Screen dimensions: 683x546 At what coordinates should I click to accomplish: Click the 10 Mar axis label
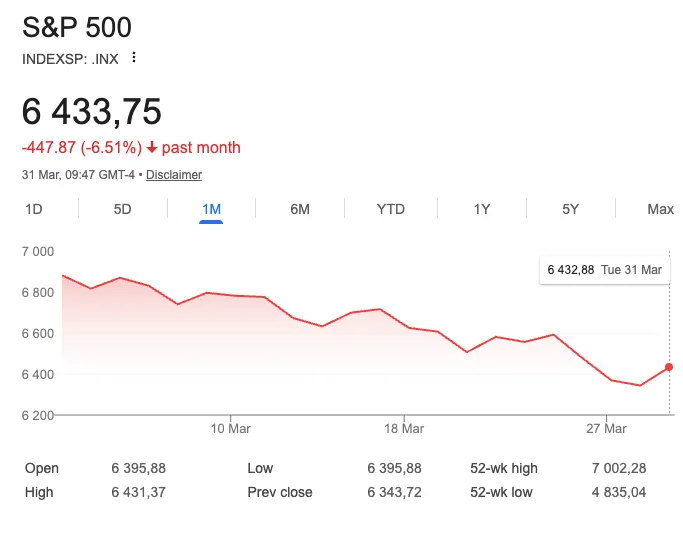tap(230, 429)
